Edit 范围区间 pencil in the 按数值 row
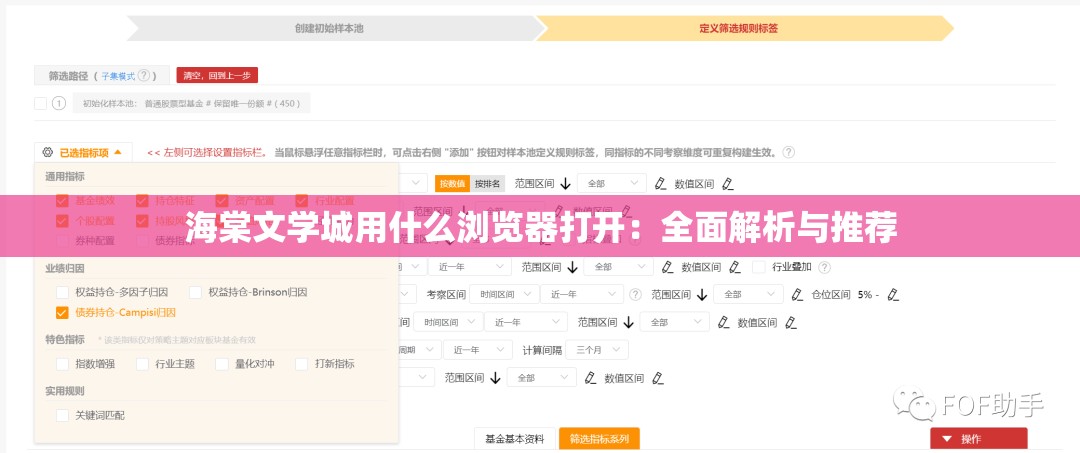 [x=660, y=183]
